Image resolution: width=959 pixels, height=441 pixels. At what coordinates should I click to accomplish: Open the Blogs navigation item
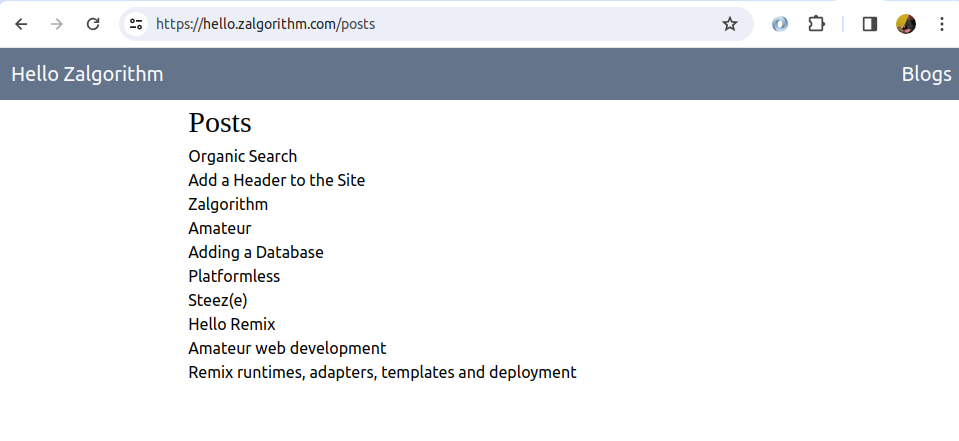[x=927, y=74]
